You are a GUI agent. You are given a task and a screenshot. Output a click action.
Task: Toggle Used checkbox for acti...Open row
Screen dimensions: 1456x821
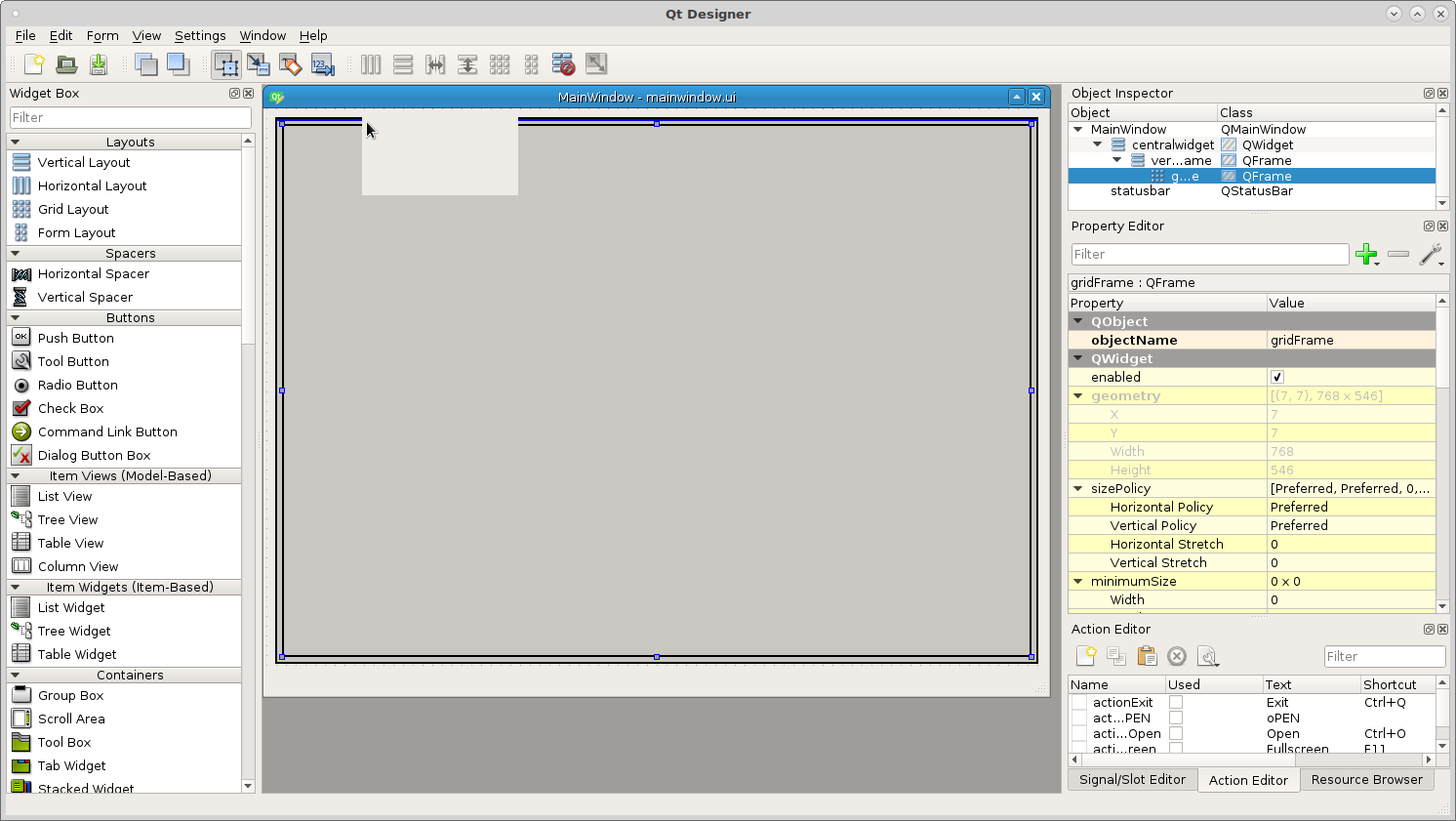1176,733
